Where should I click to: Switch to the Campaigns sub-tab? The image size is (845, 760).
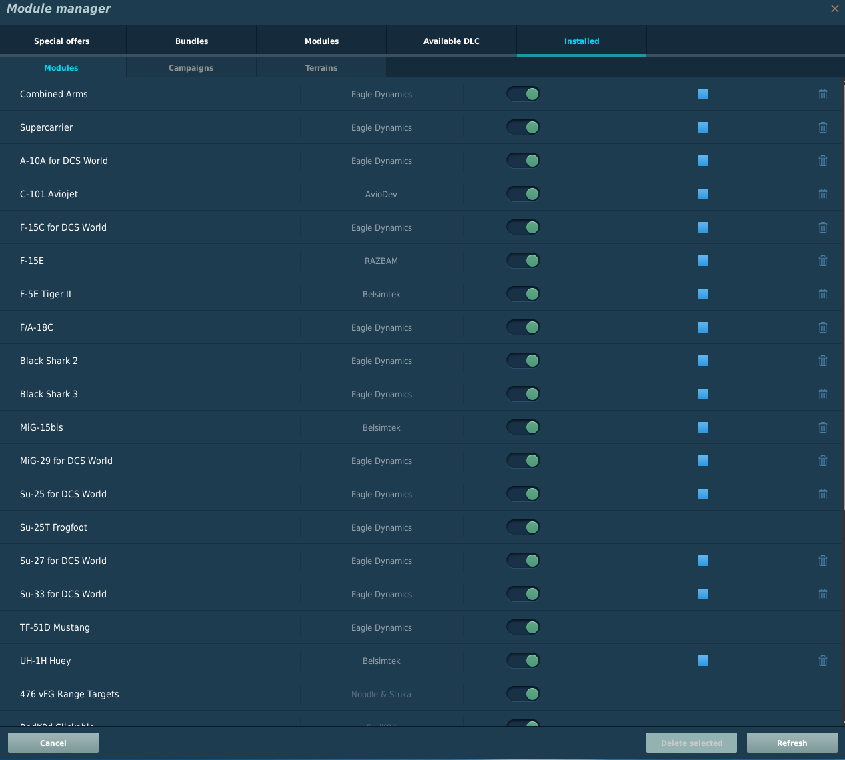(x=191, y=68)
